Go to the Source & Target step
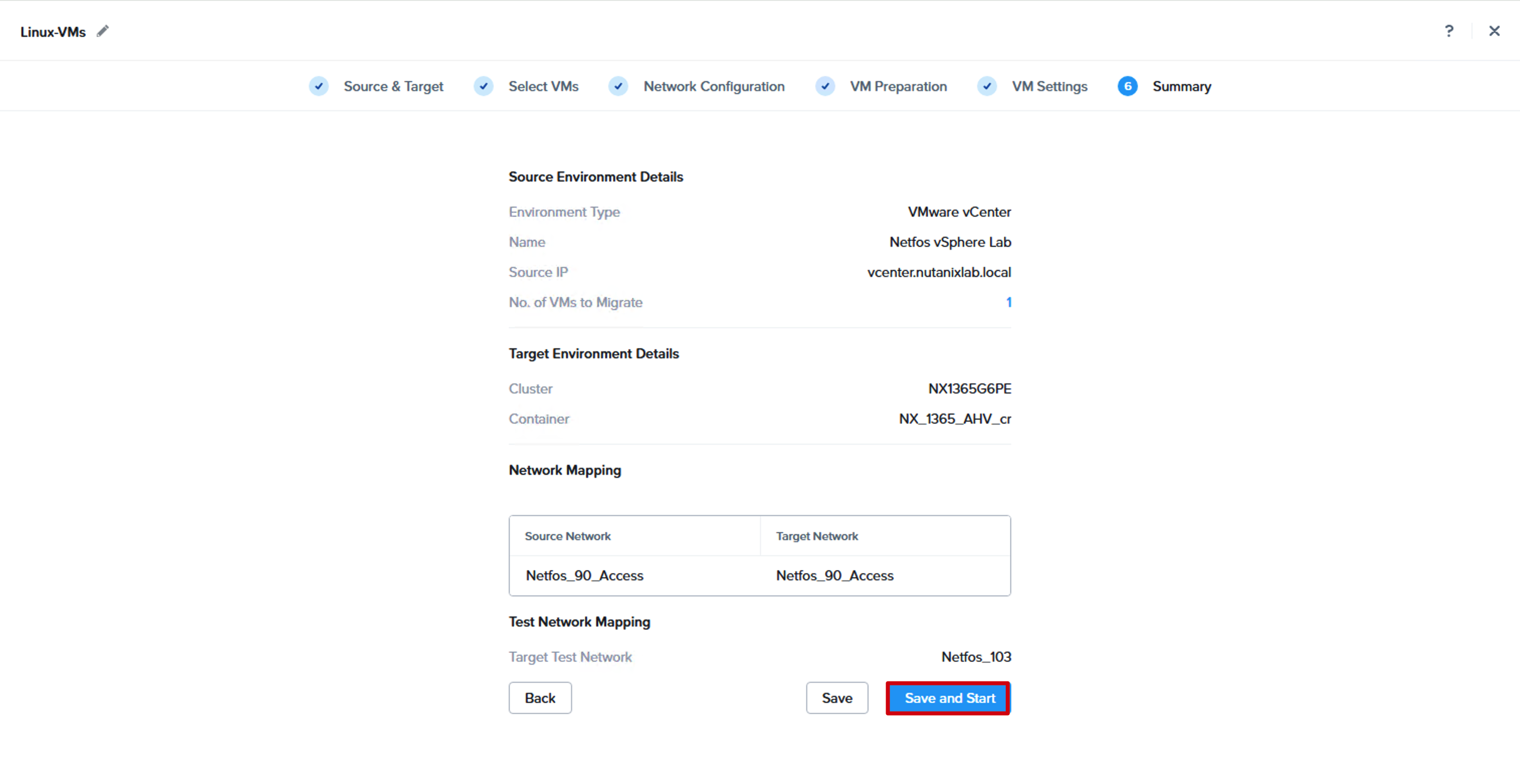 point(394,86)
